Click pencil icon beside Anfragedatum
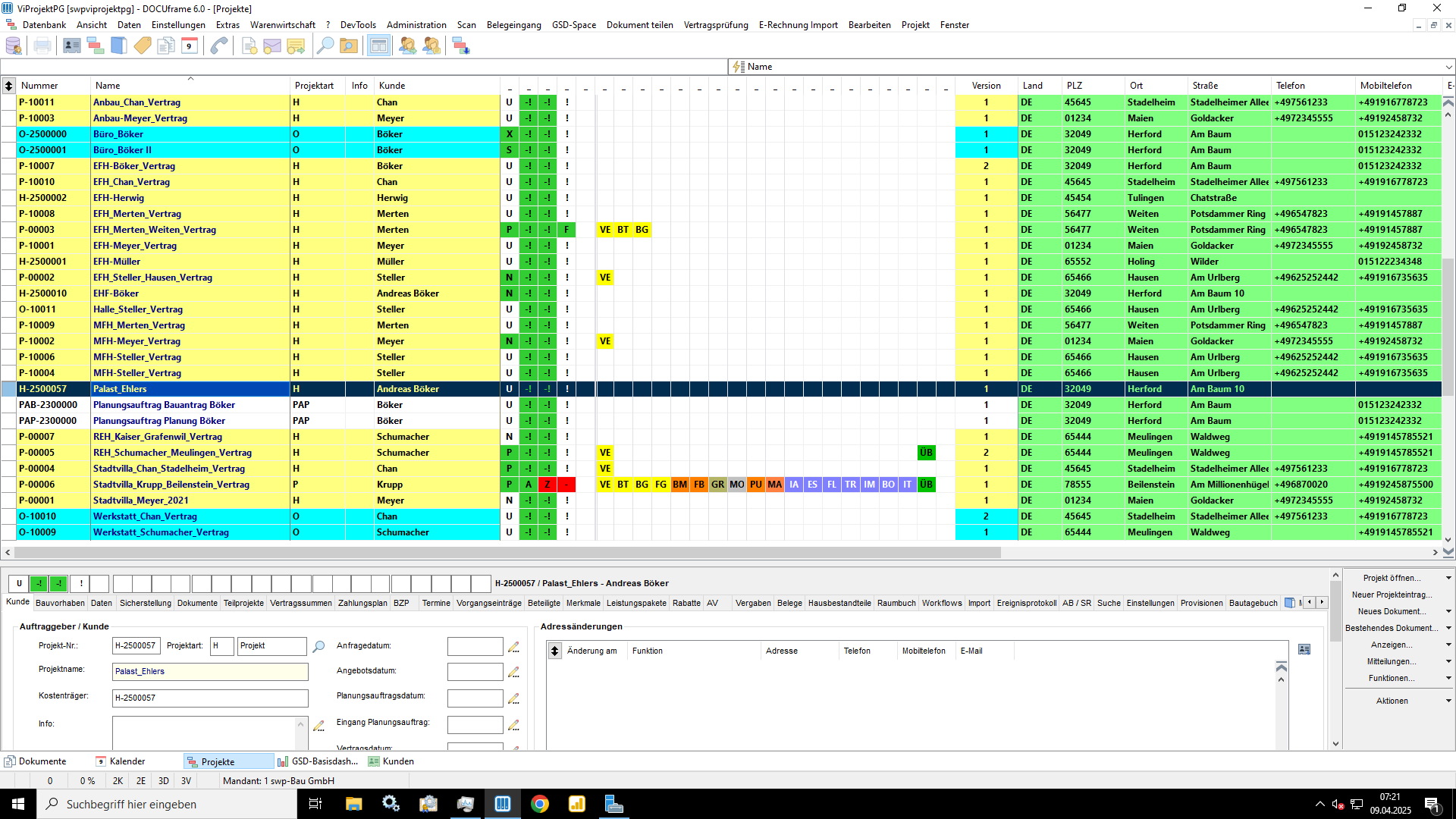 tap(513, 647)
